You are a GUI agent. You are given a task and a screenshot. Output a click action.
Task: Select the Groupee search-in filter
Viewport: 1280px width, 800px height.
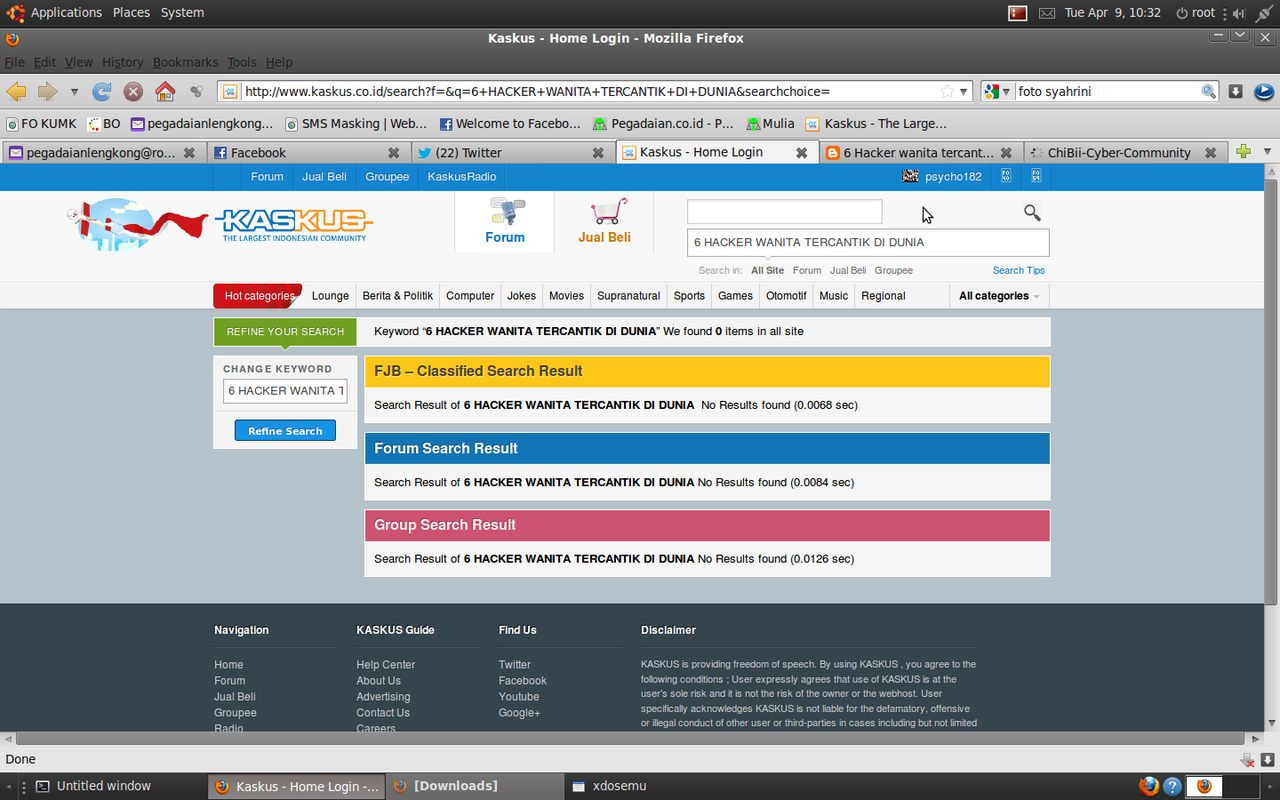[x=894, y=270]
